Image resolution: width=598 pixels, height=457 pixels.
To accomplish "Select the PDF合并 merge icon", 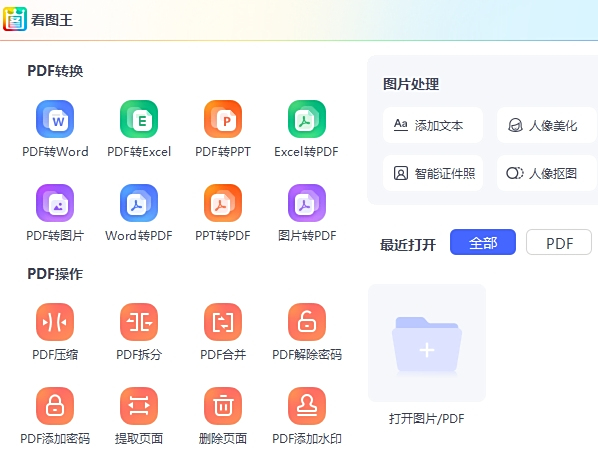I will [x=223, y=322].
